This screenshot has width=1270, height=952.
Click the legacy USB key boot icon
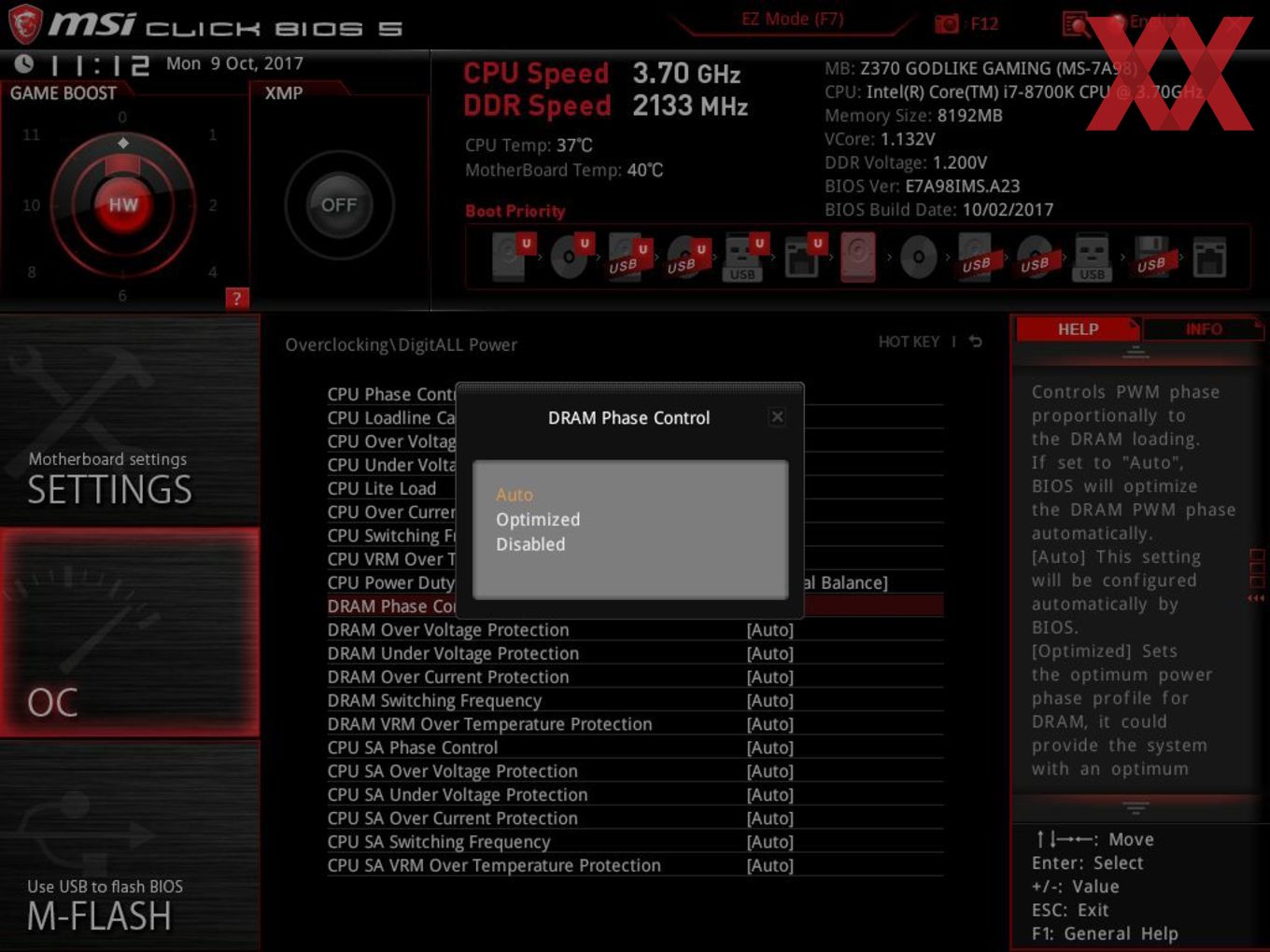coord(1092,257)
